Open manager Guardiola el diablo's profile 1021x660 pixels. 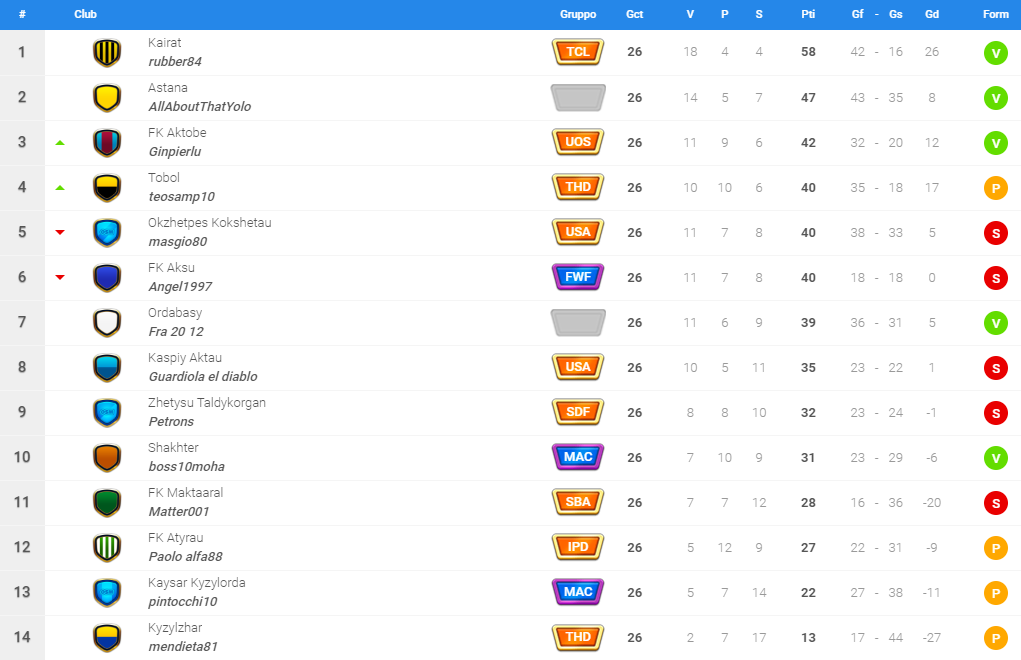pyautogui.click(x=203, y=377)
